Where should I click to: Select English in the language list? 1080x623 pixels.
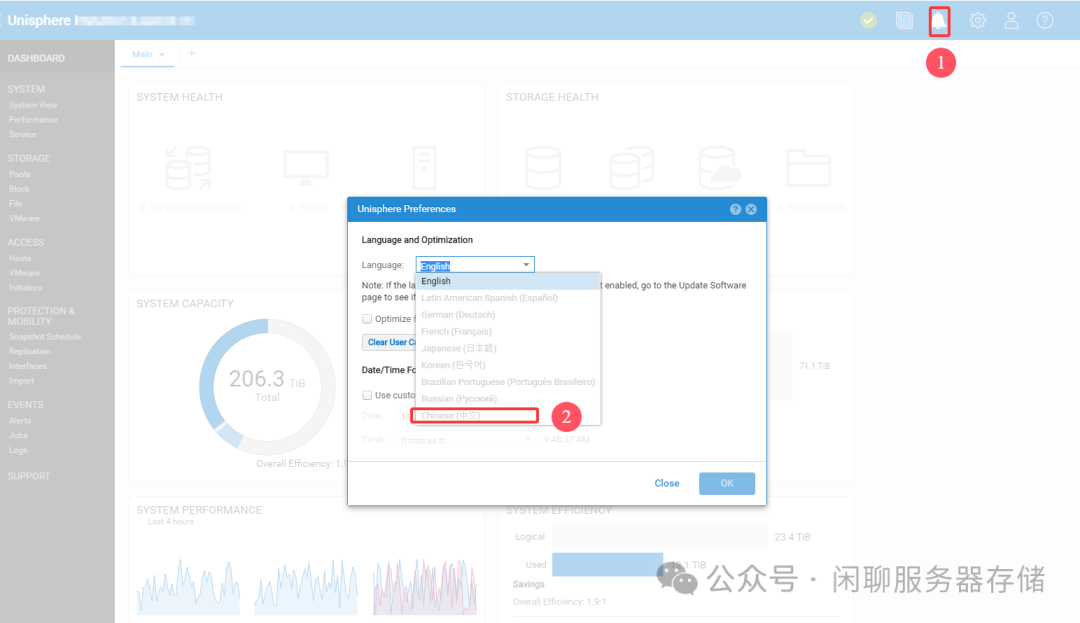[508, 281]
